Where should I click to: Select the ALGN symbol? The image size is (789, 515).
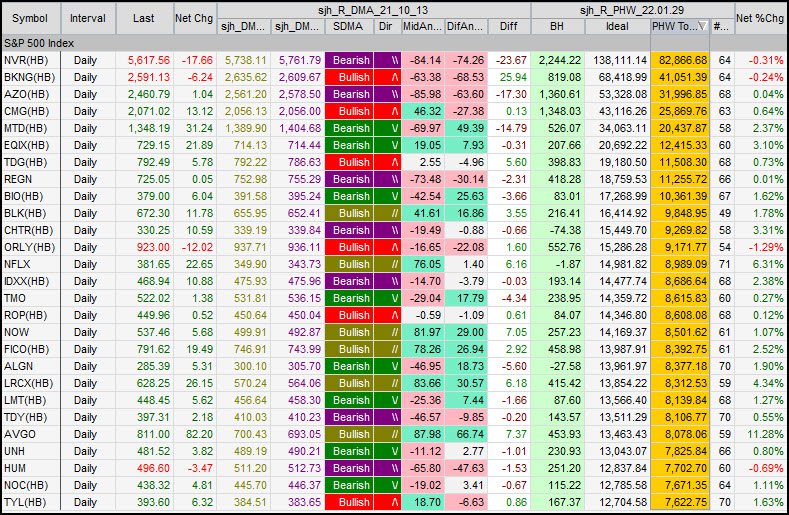18,366
